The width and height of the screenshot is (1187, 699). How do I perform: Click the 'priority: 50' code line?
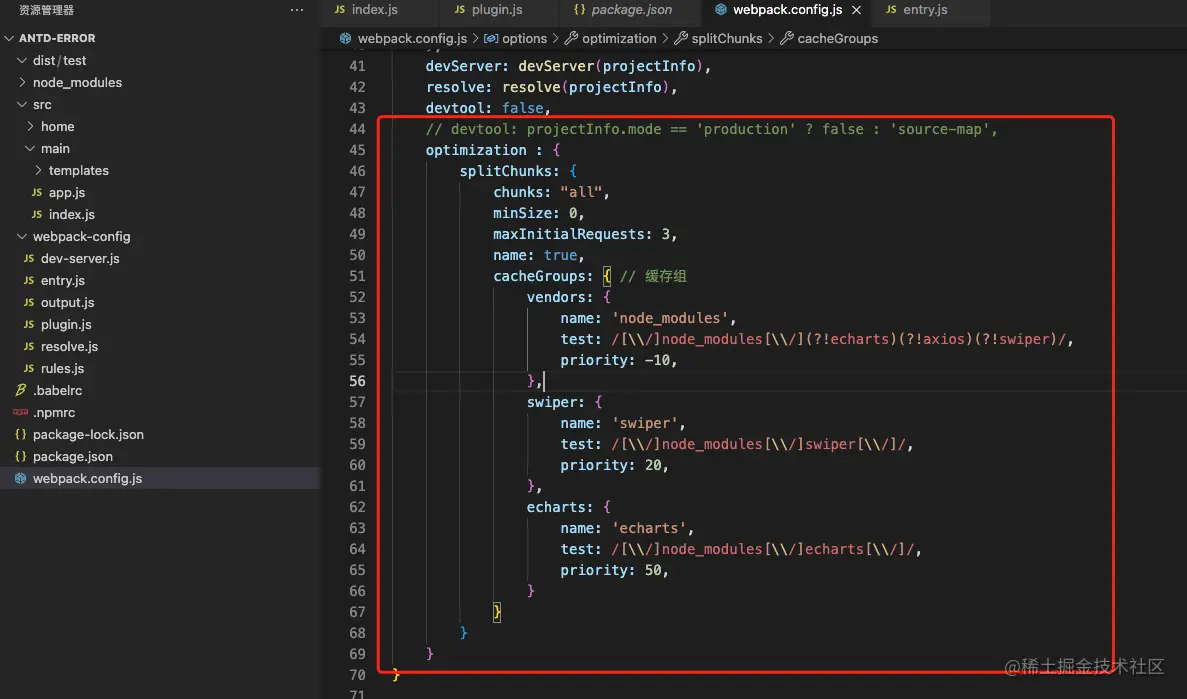click(615, 570)
